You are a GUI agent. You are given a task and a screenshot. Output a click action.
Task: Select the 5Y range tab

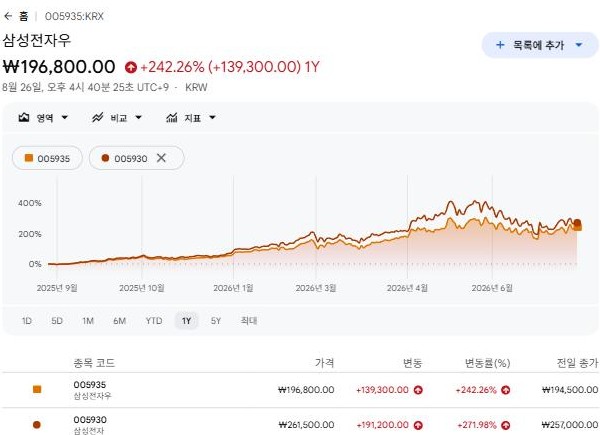[x=216, y=321]
